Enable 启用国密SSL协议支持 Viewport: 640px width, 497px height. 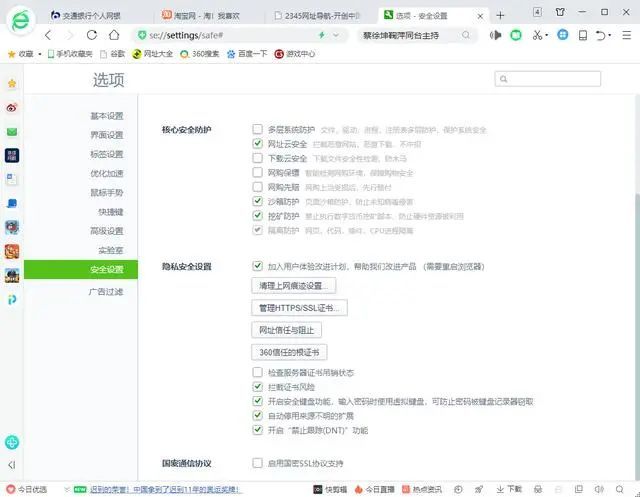[x=257, y=463]
